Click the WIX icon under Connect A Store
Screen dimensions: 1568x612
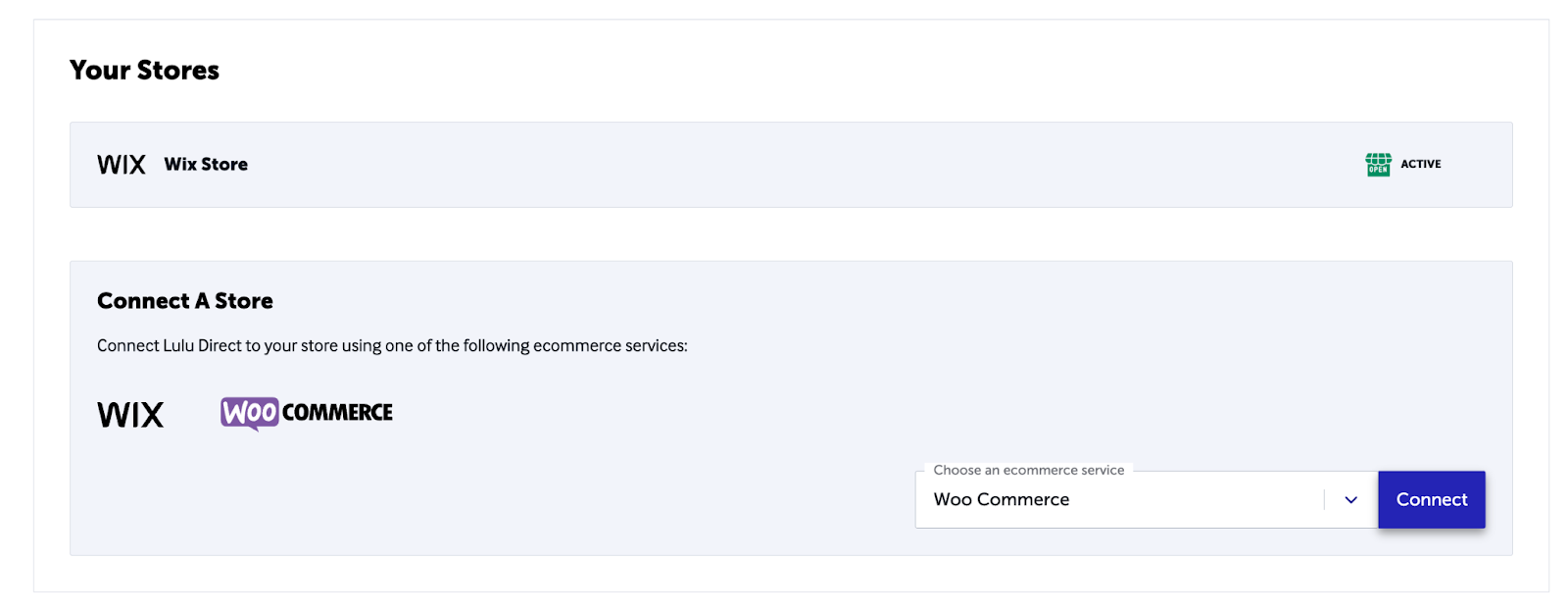pos(129,413)
